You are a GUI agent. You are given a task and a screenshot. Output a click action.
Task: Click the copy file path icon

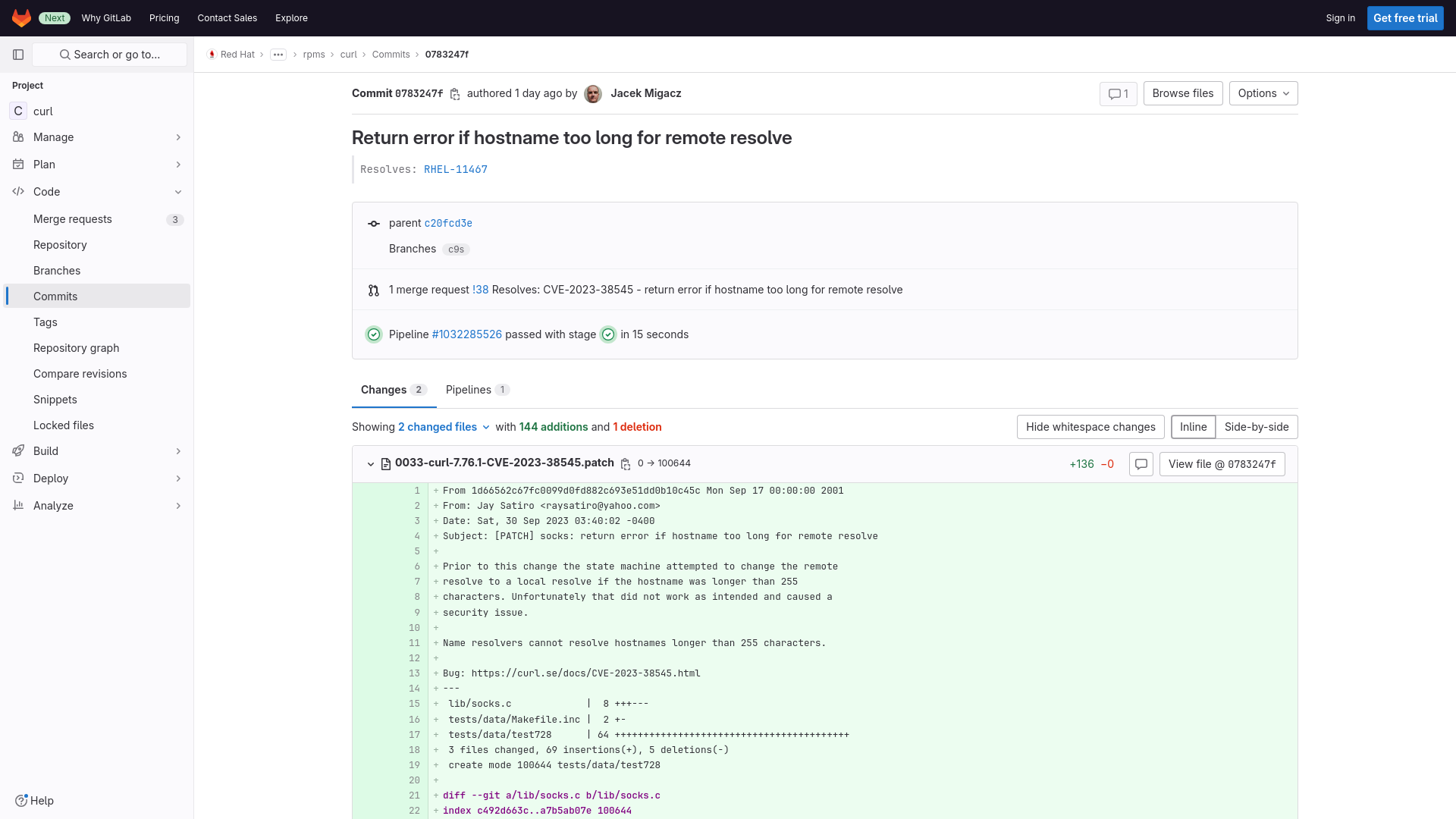coord(625,463)
